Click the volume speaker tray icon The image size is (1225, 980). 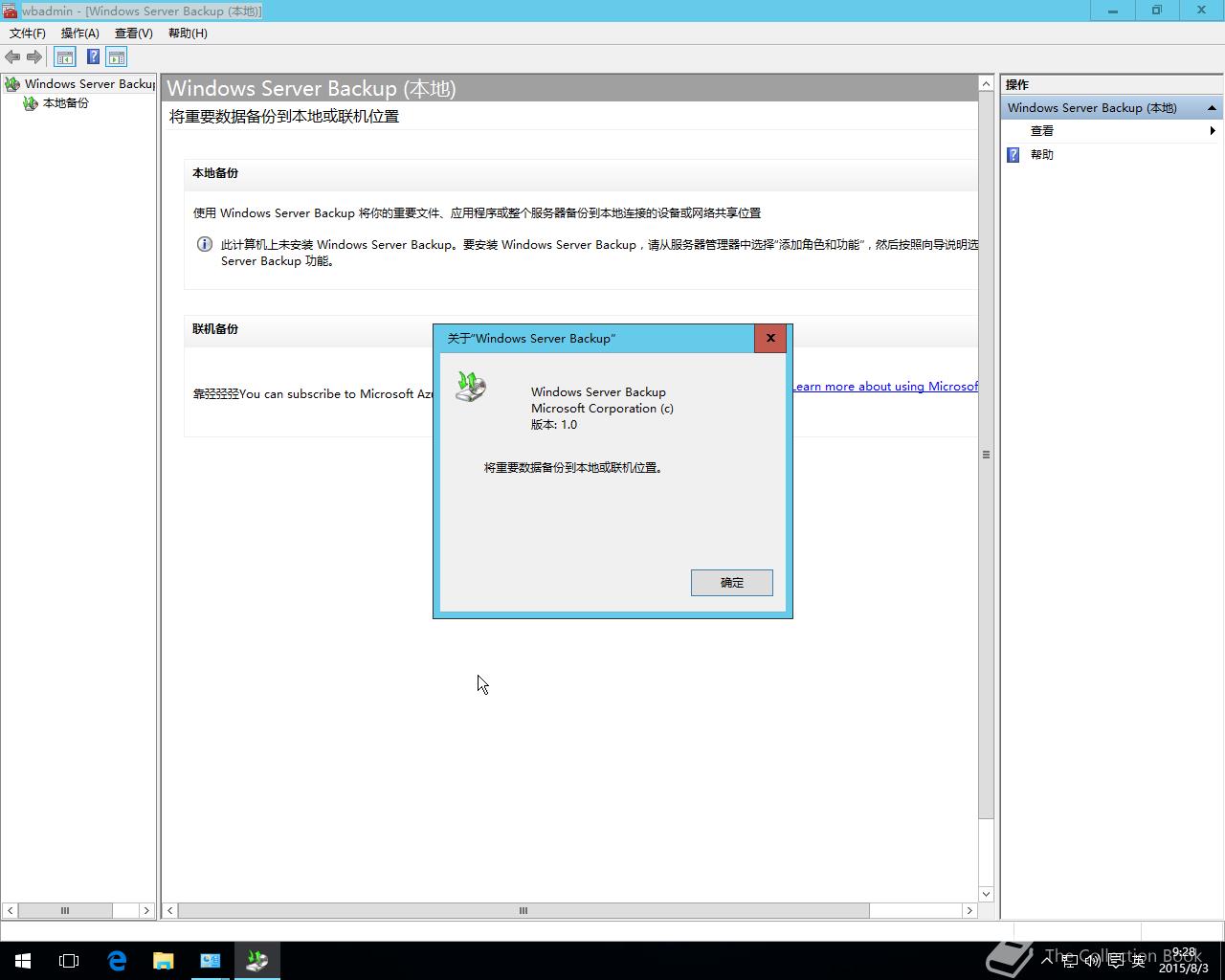pyautogui.click(x=1093, y=961)
